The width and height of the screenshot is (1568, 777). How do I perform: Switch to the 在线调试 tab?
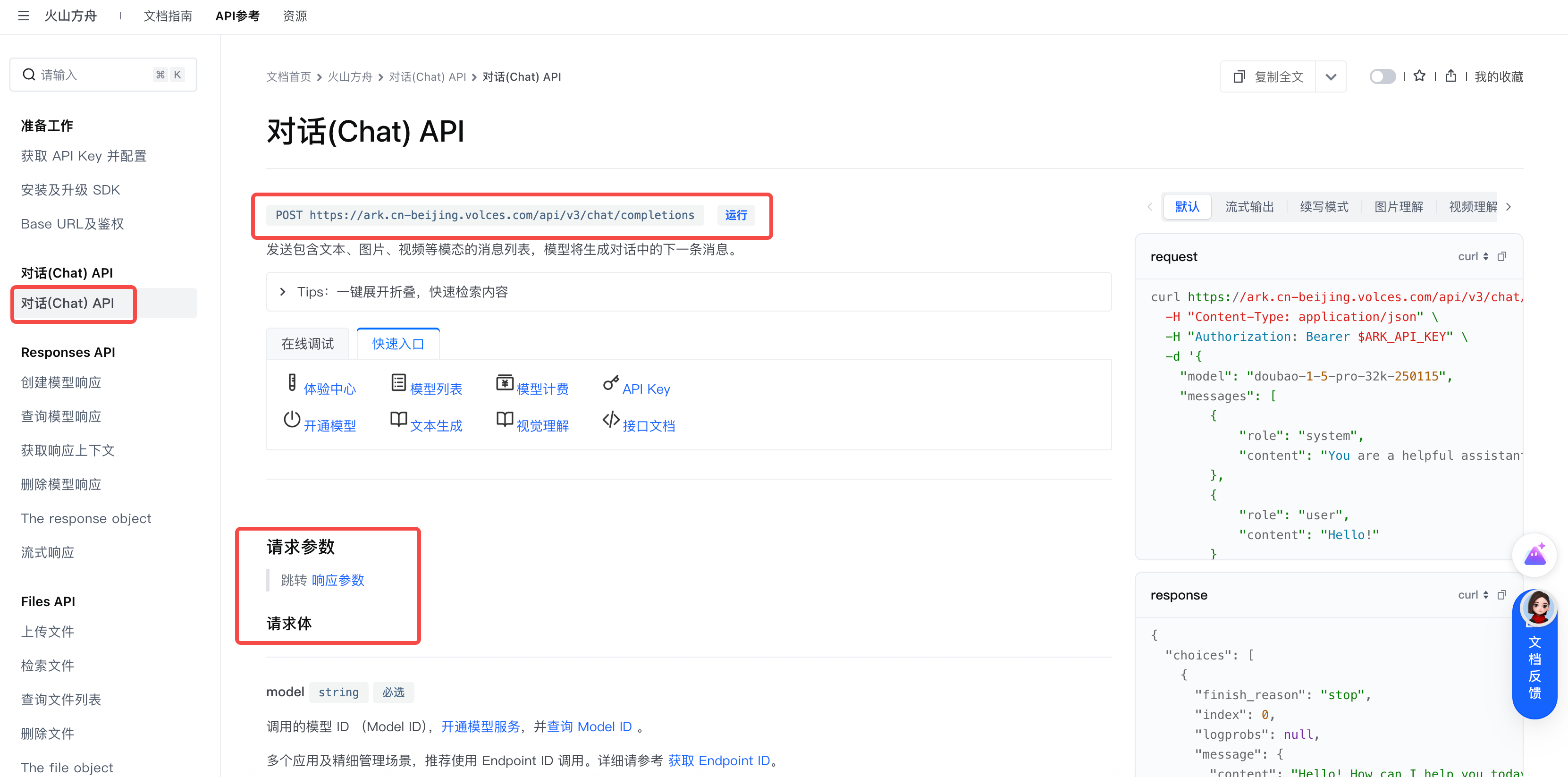(x=307, y=344)
